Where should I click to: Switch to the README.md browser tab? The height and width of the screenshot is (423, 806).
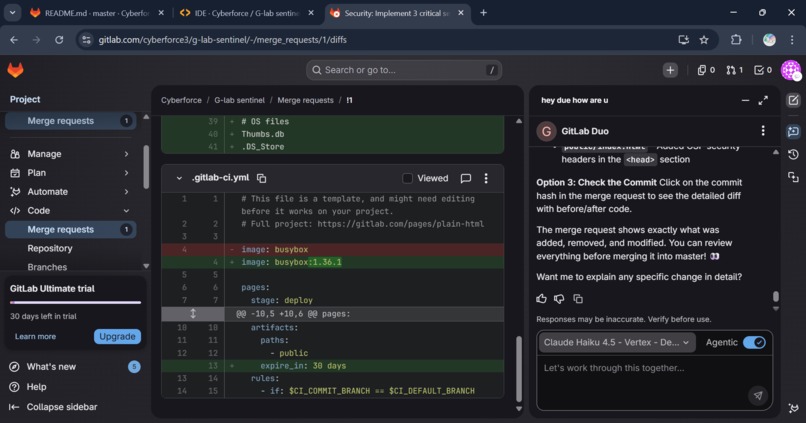[x=97, y=13]
